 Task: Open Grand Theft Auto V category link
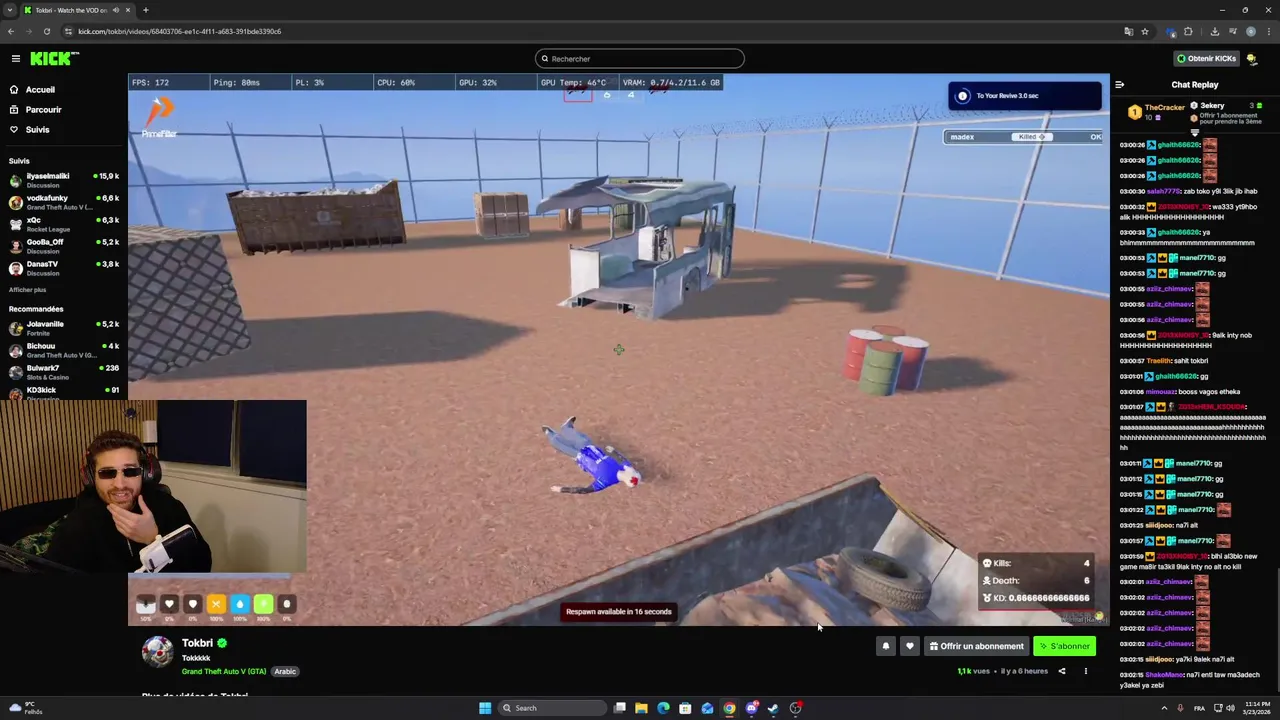pos(224,672)
